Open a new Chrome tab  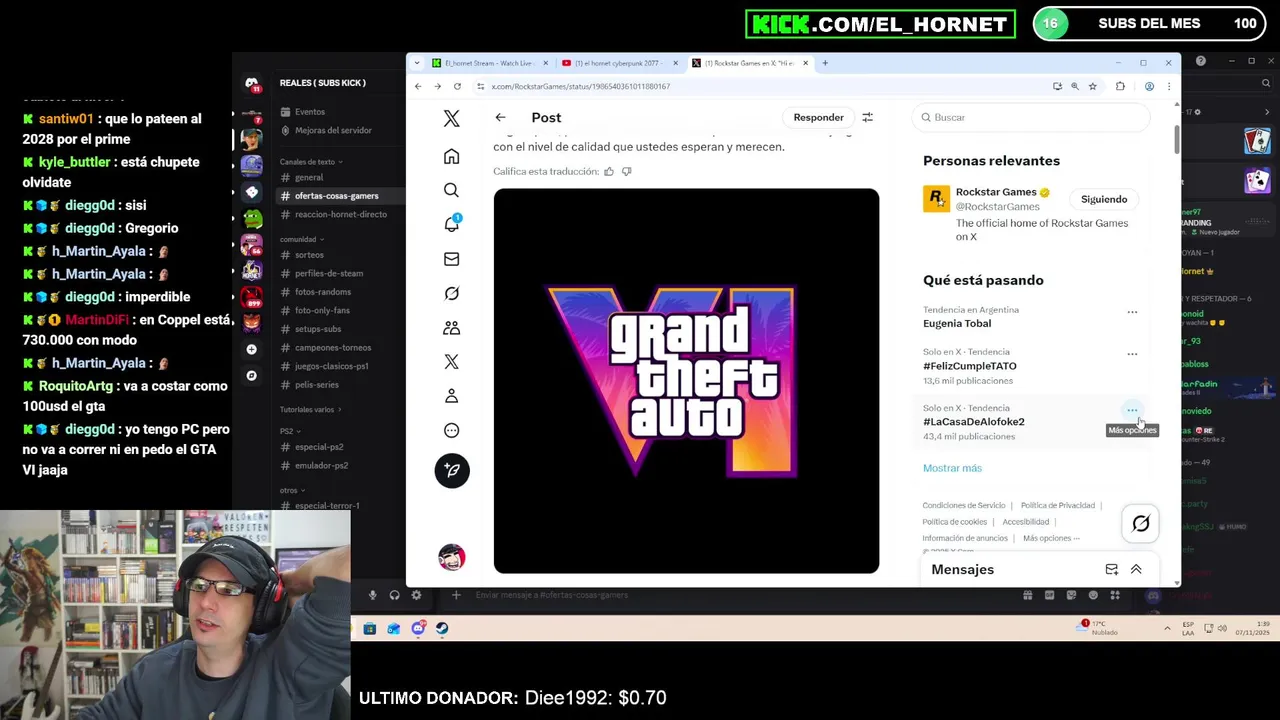[x=825, y=63]
